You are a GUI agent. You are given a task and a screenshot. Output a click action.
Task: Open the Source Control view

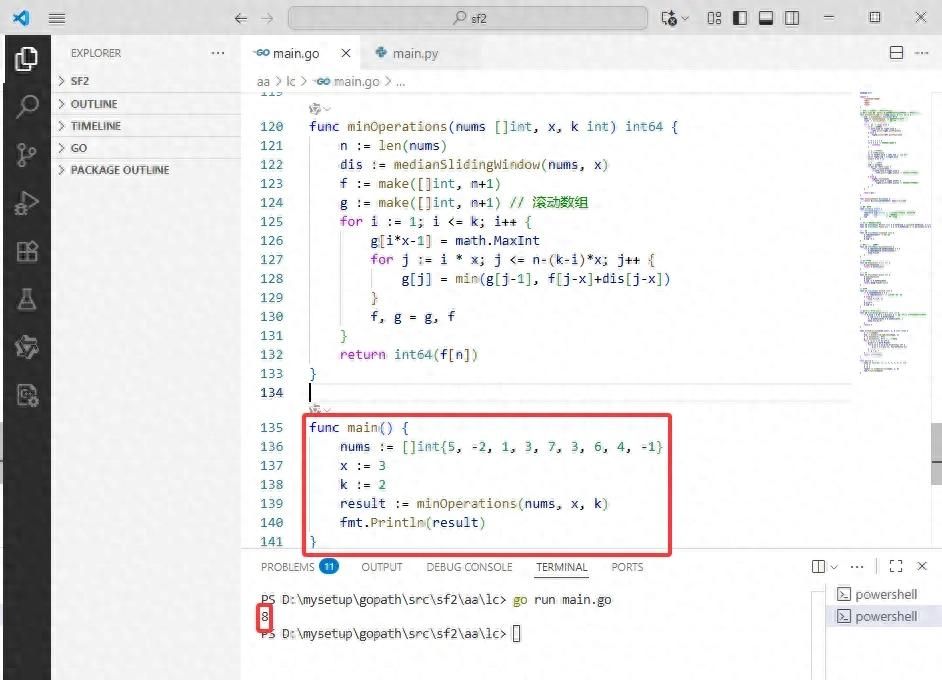click(x=27, y=154)
